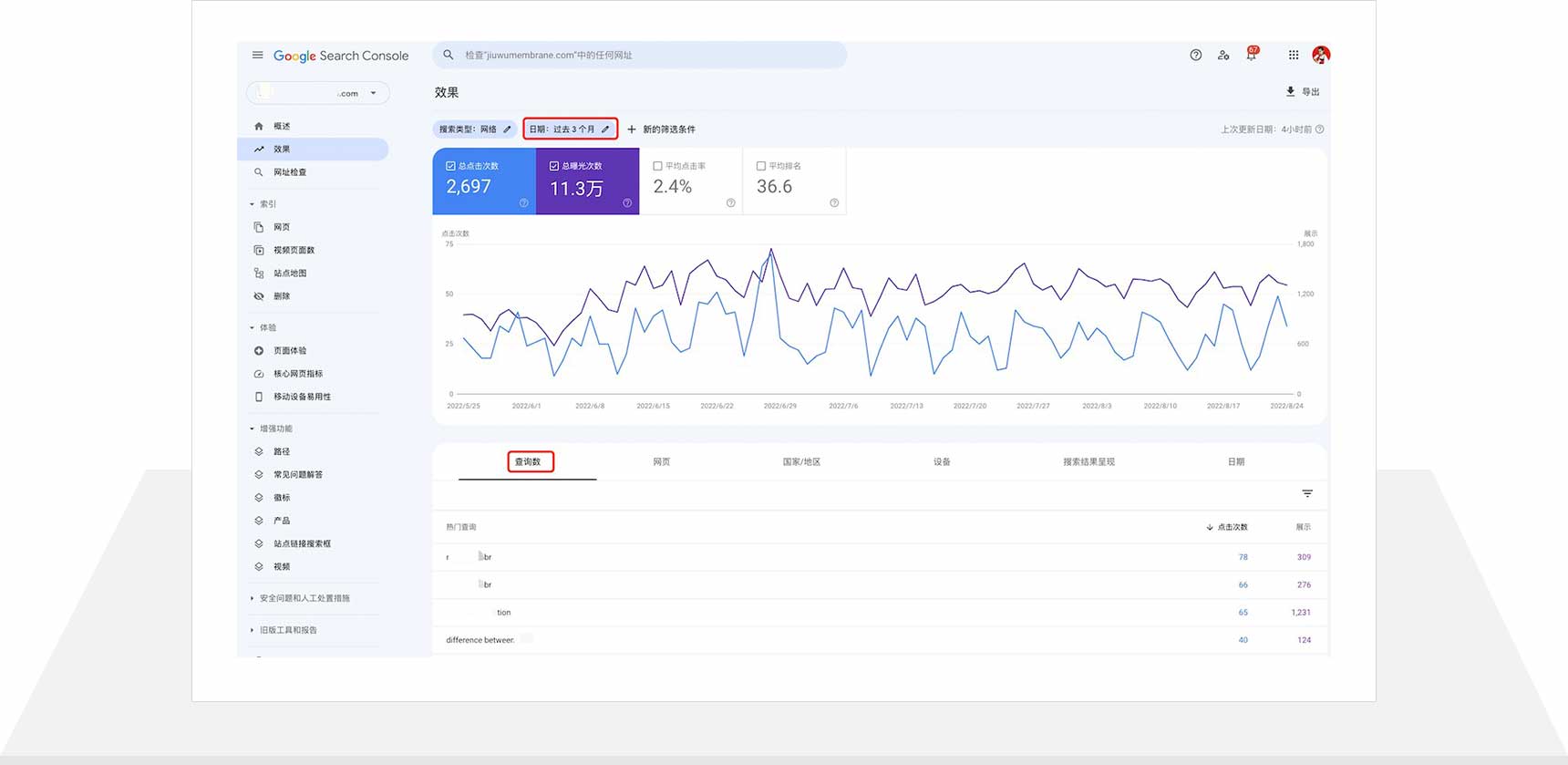Toggle the 总点击次数 checkbox
This screenshot has height=765, width=1568.
click(x=450, y=166)
